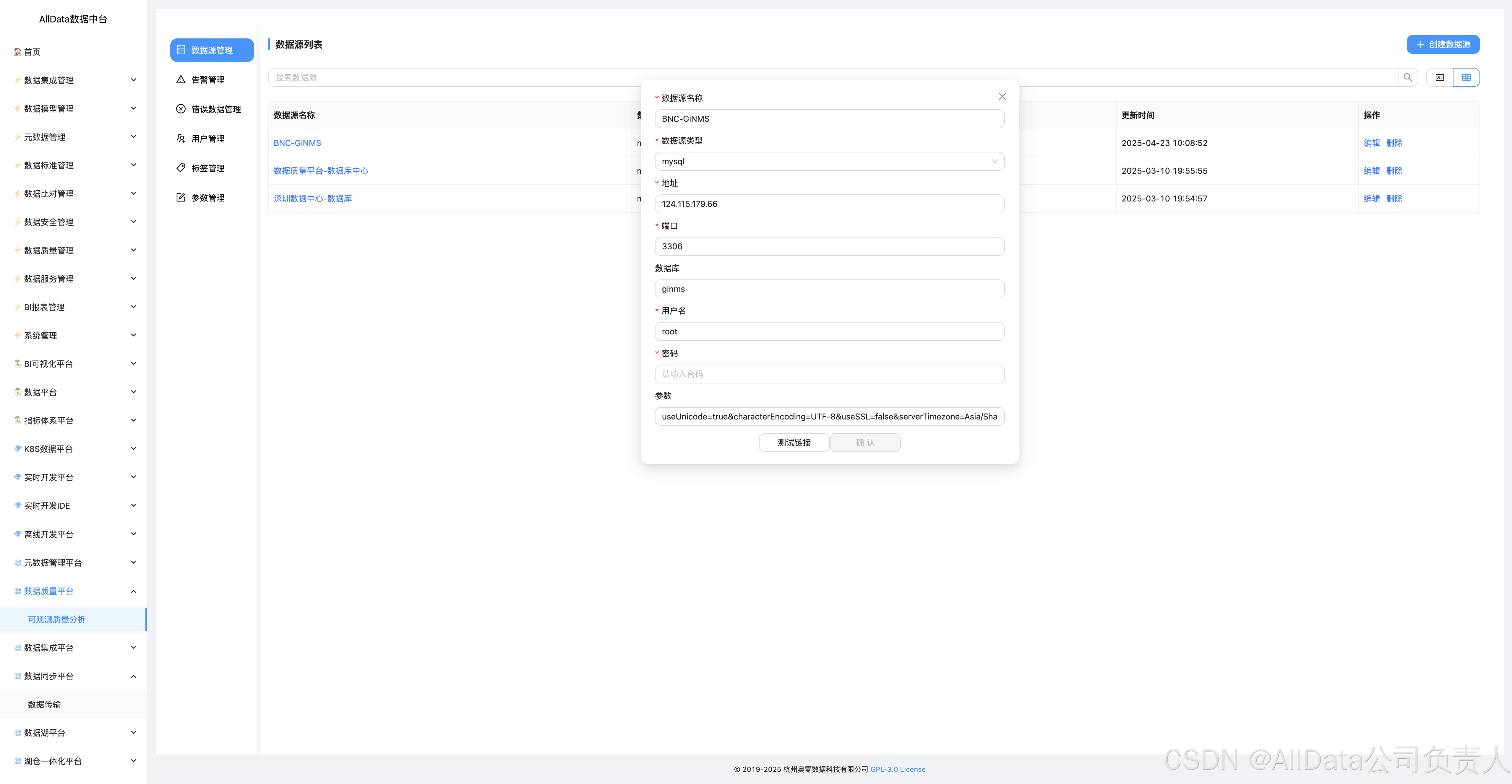1512x784 pixels.
Task: Click the K8S数据平台 diamond icon
Action: [18, 449]
